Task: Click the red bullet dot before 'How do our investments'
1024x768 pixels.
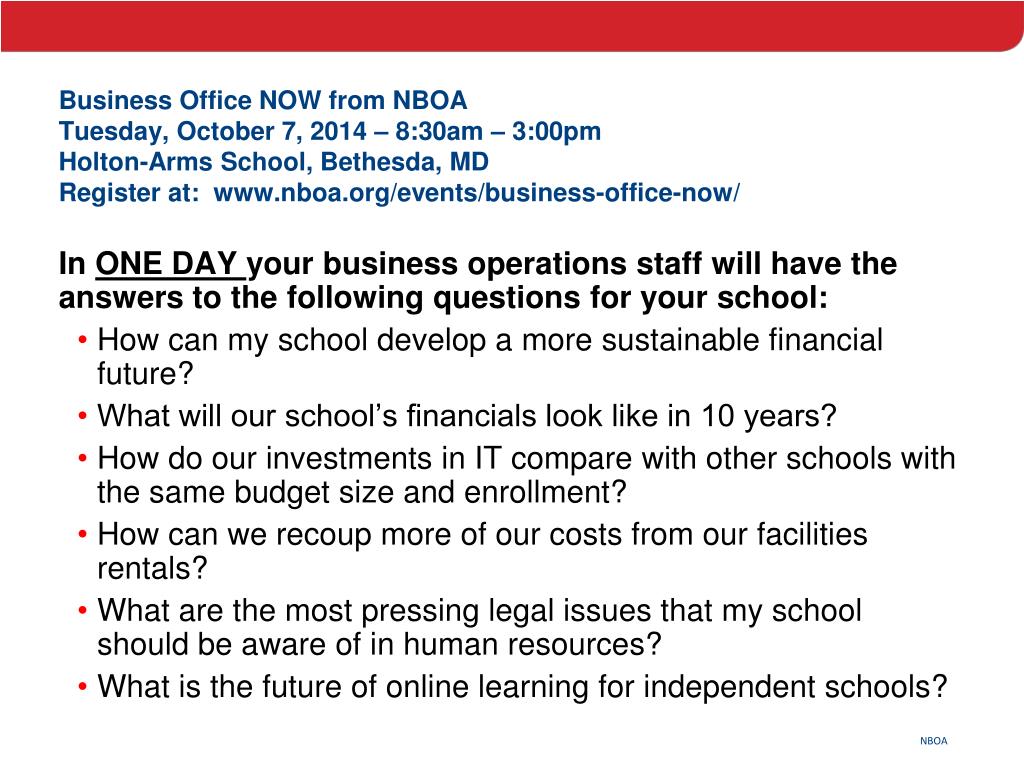Action: coord(82,458)
